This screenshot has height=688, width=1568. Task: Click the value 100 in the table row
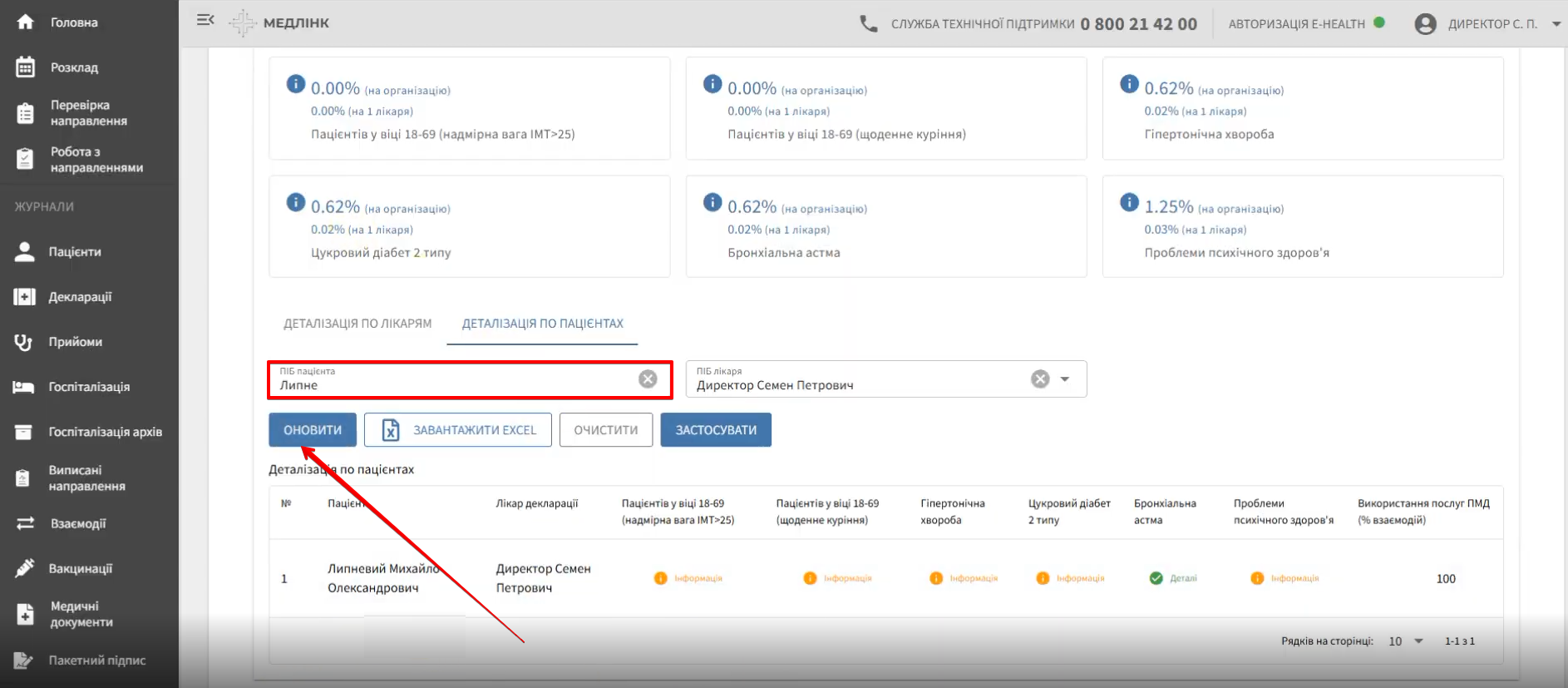[1446, 579]
